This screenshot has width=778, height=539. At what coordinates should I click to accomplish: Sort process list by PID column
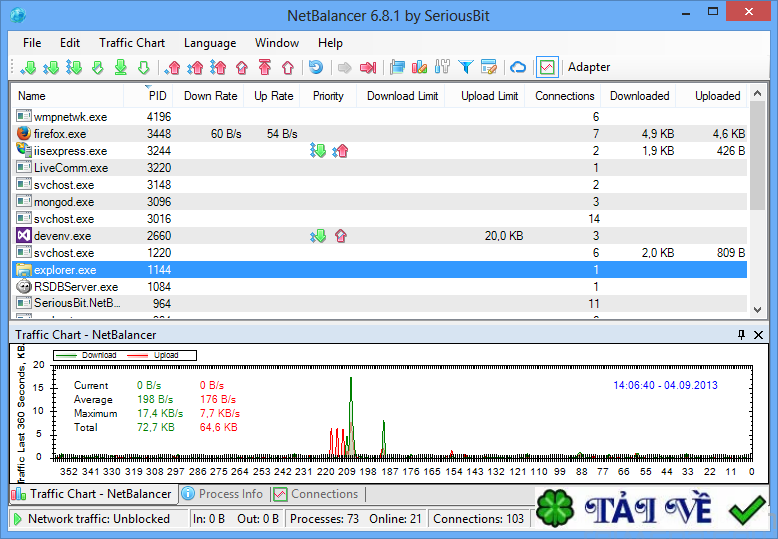click(157, 96)
